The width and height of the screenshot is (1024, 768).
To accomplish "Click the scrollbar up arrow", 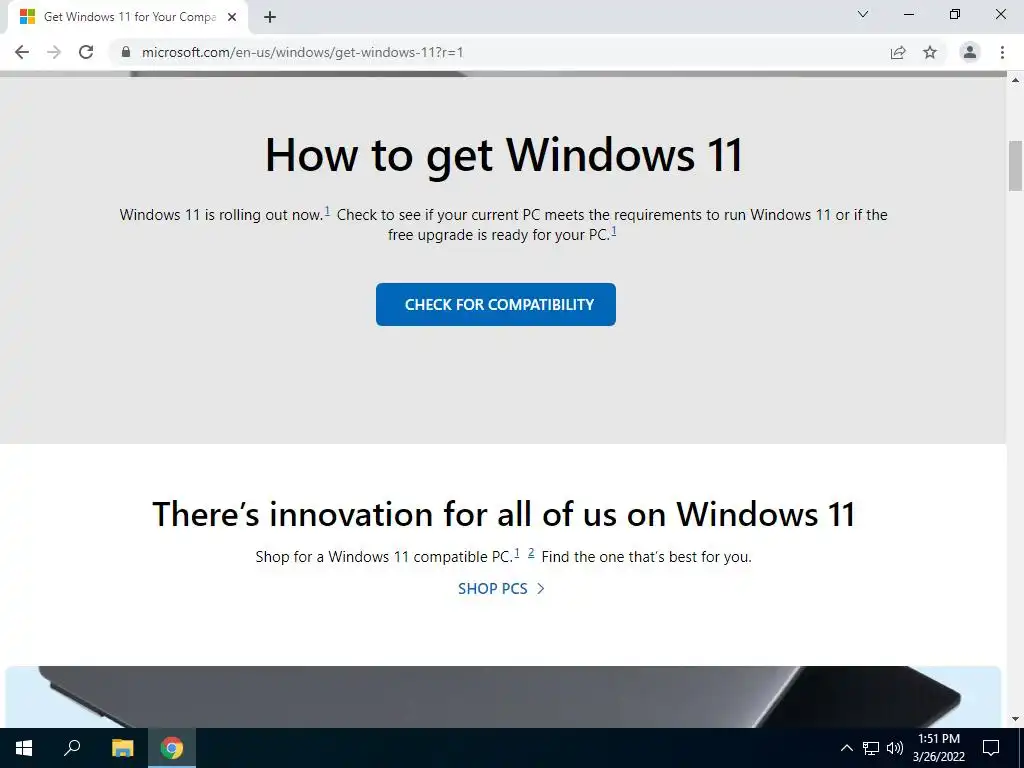I will pyautogui.click(x=1015, y=80).
